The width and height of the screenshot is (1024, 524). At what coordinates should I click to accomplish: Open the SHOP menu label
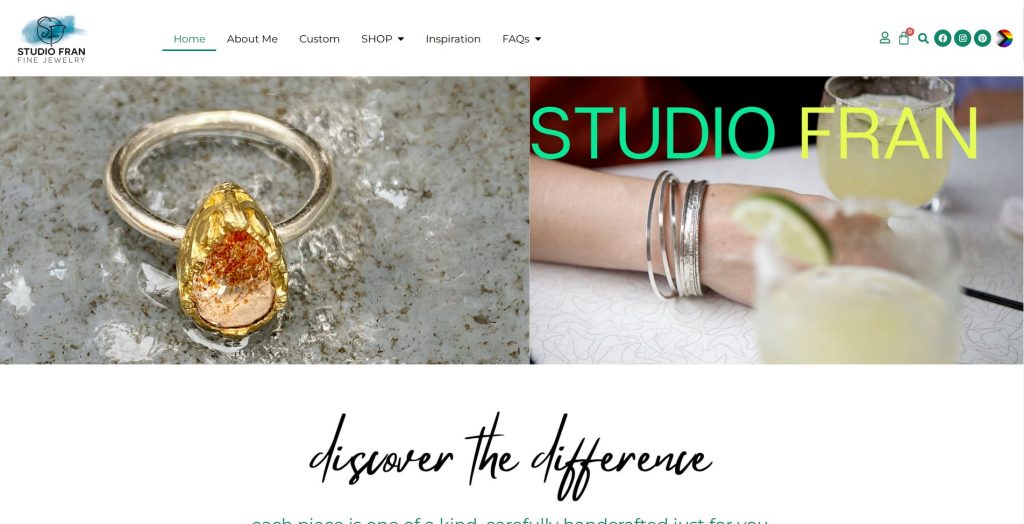pyautogui.click(x=377, y=39)
